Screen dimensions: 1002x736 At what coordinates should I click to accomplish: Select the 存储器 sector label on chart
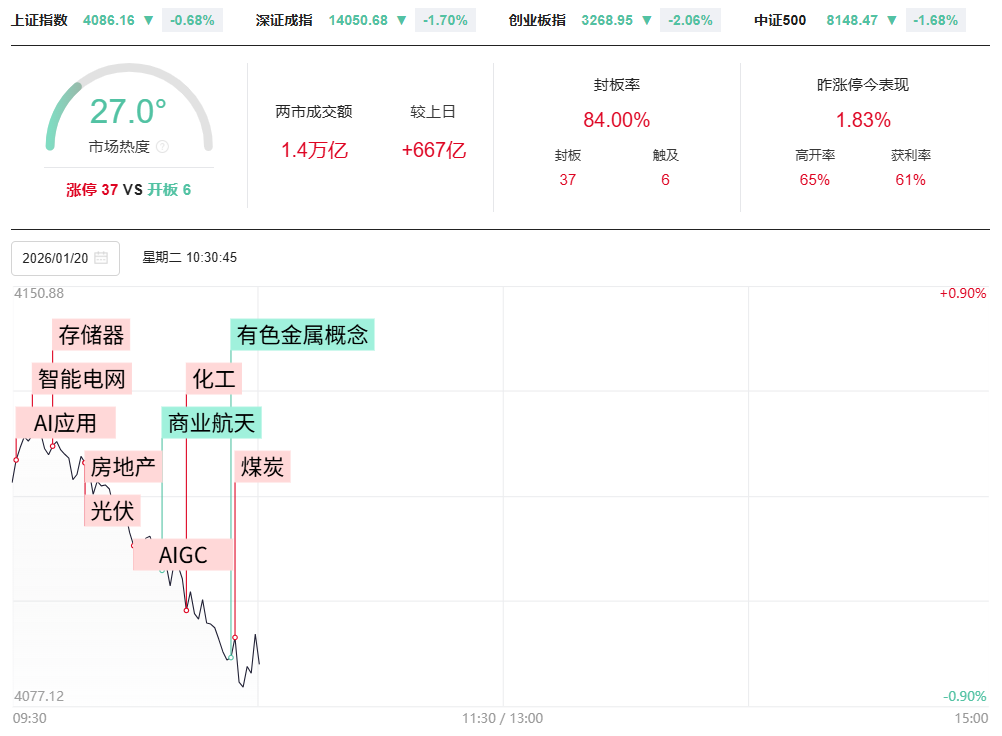[91, 335]
